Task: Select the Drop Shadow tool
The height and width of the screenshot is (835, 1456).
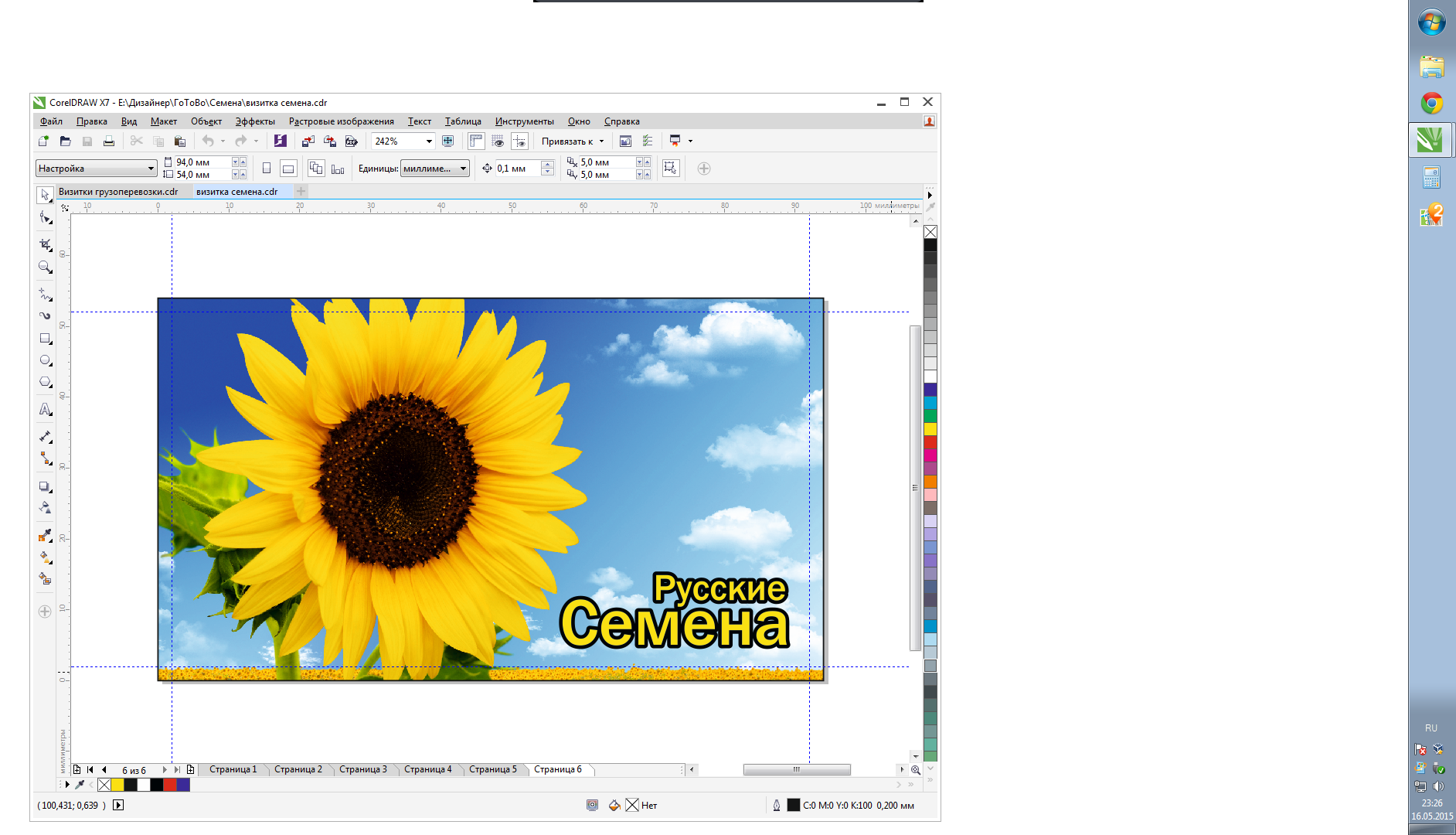Action: coord(45,486)
